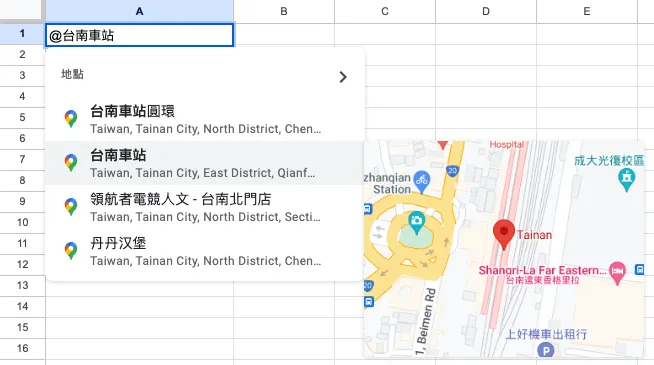Select row 15 header
This screenshot has width=654, height=365.
22,327
